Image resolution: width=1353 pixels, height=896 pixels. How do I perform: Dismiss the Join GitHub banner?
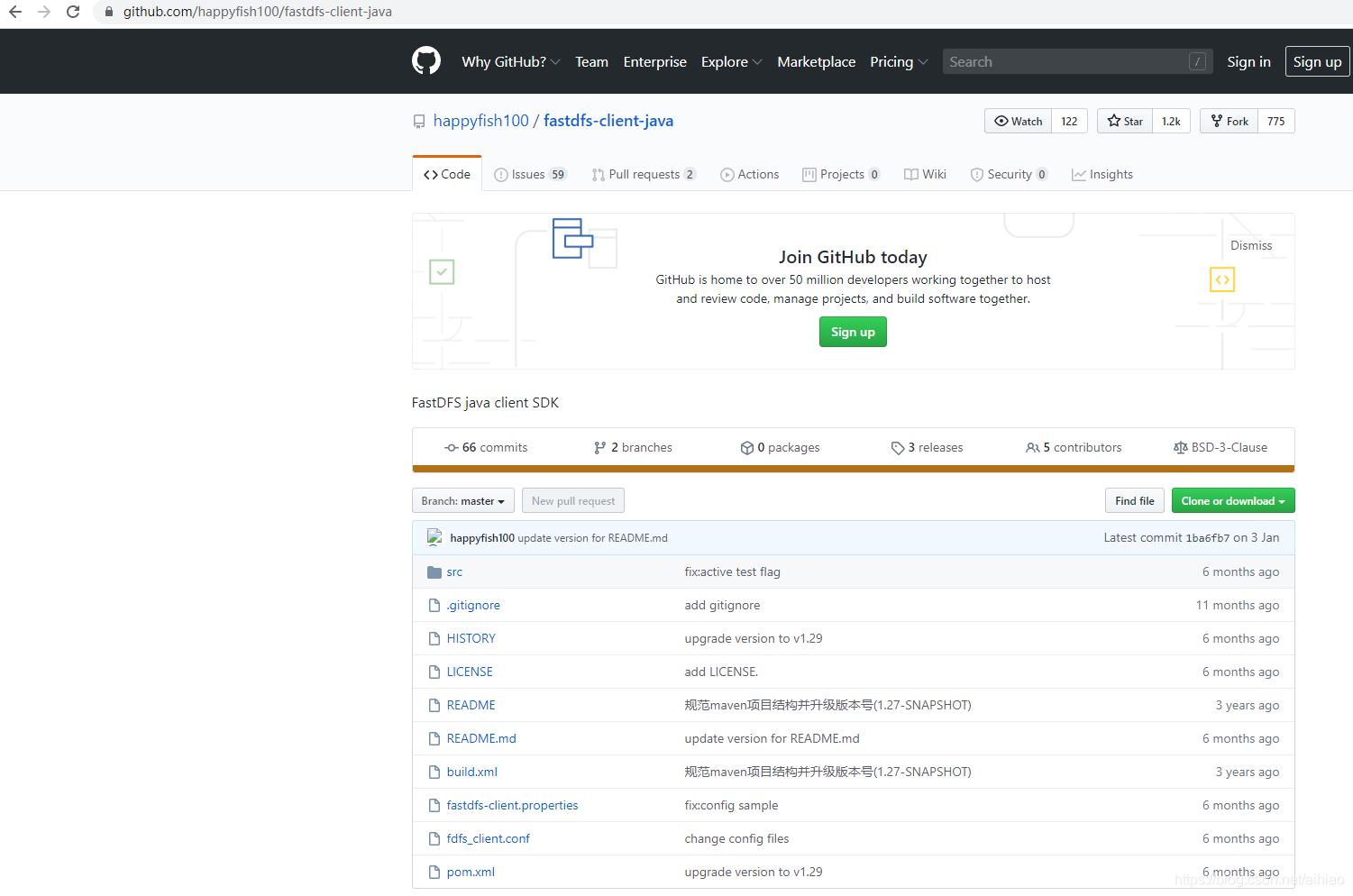pos(1251,246)
